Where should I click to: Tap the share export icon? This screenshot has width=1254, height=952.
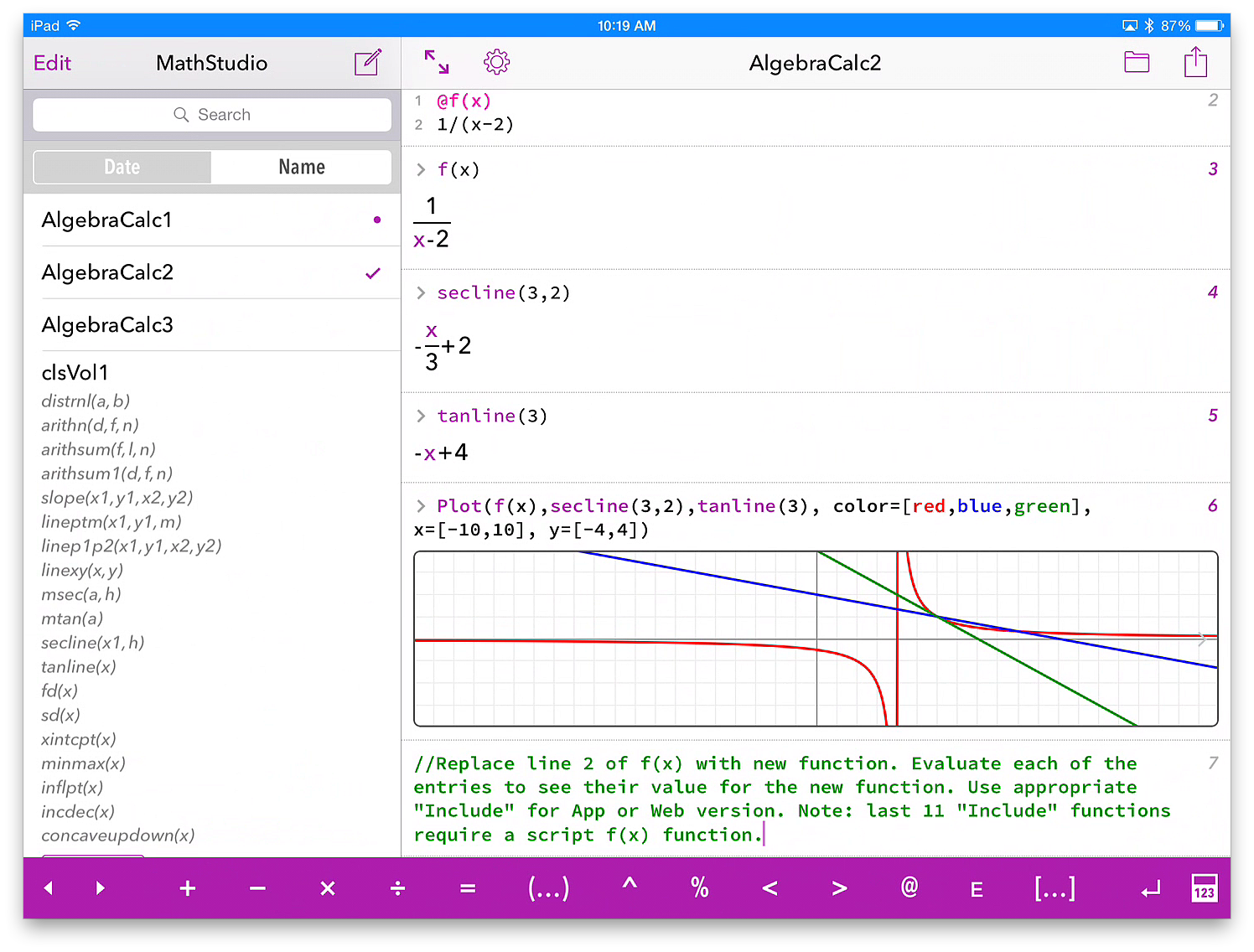coord(1195,62)
